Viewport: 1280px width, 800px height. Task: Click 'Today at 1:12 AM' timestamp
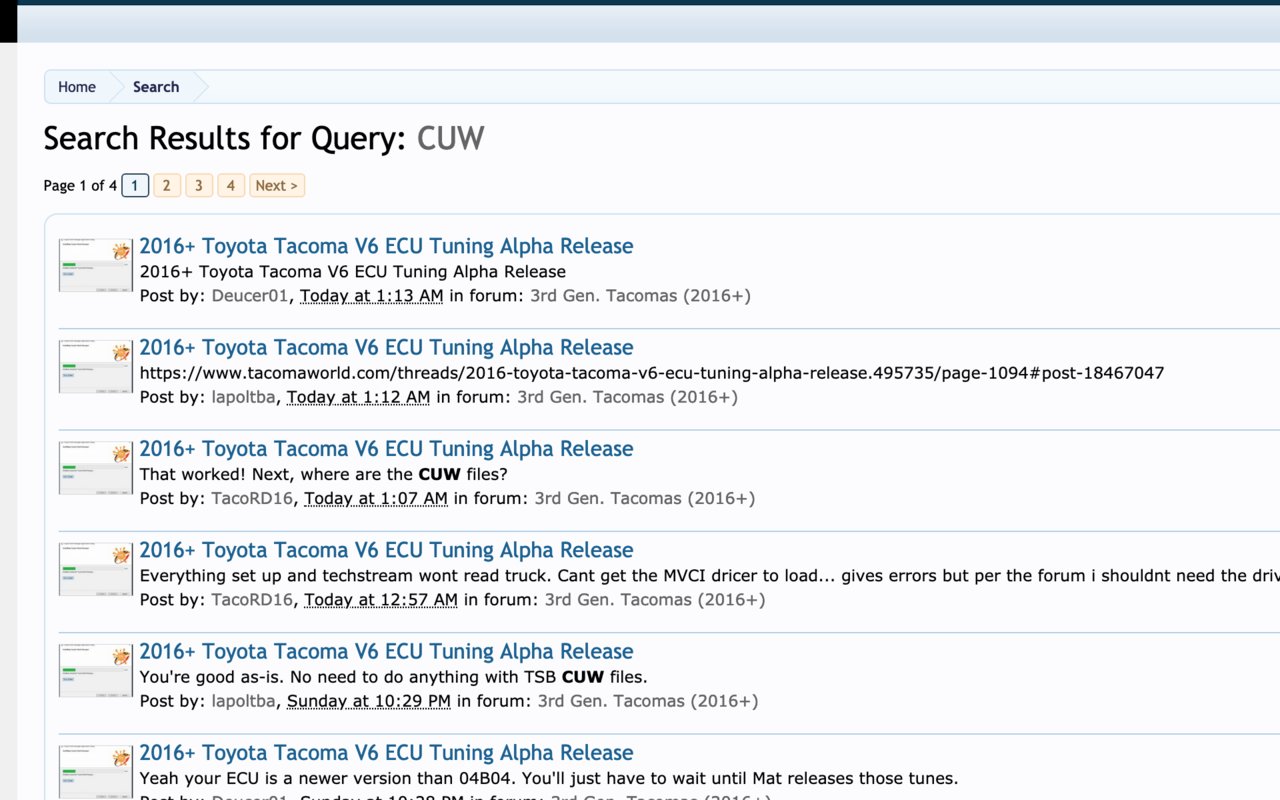[358, 397]
